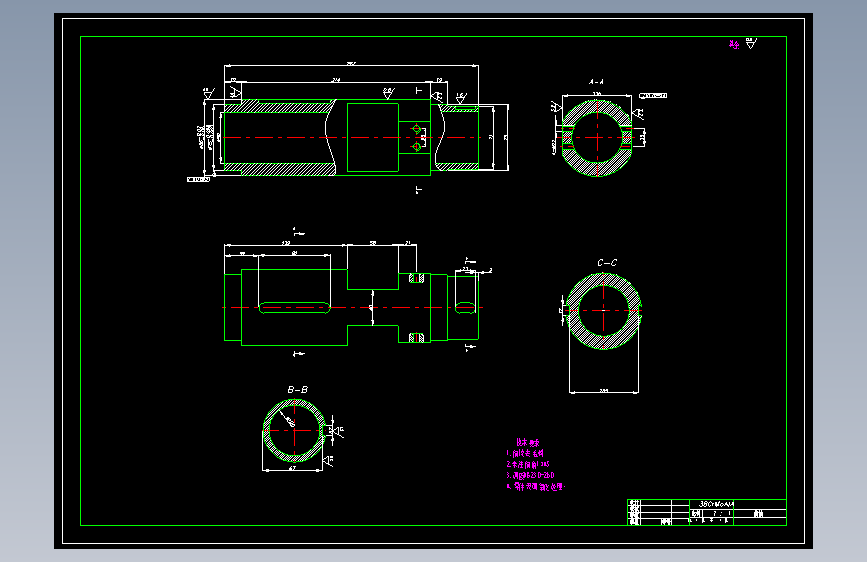Image resolution: width=867 pixels, height=562 pixels.
Task: Select the upper small circle hole in top view
Action: coord(416,129)
